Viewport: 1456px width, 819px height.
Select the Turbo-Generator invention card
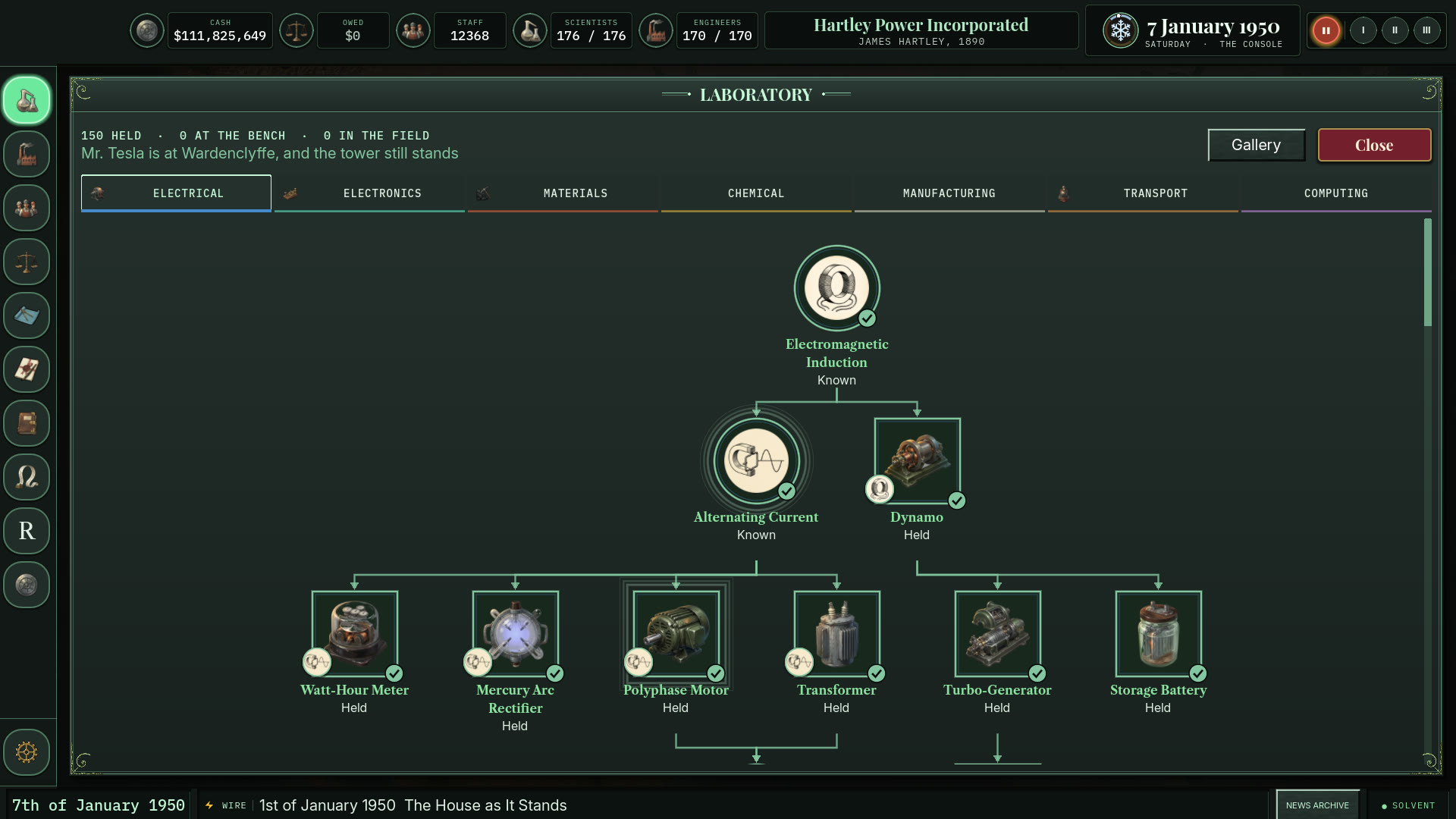[997, 634]
